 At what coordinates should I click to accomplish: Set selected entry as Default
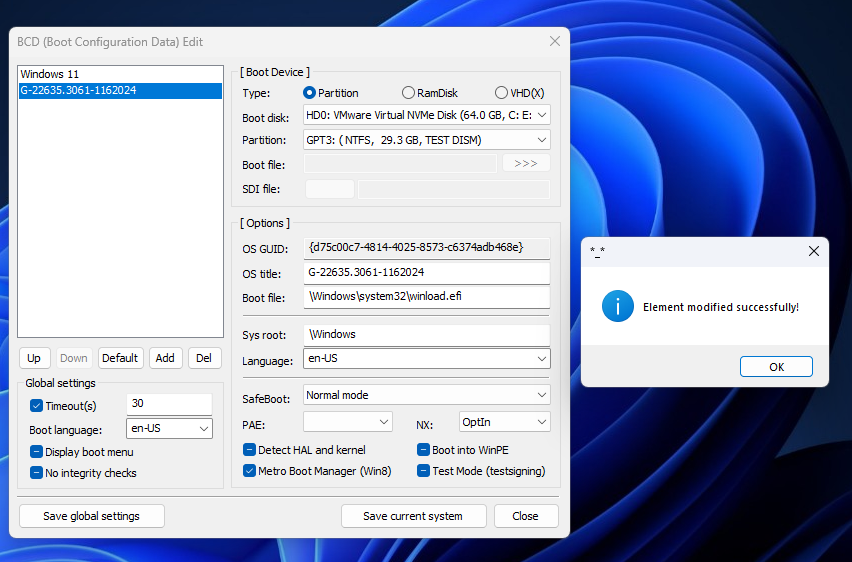coord(120,358)
